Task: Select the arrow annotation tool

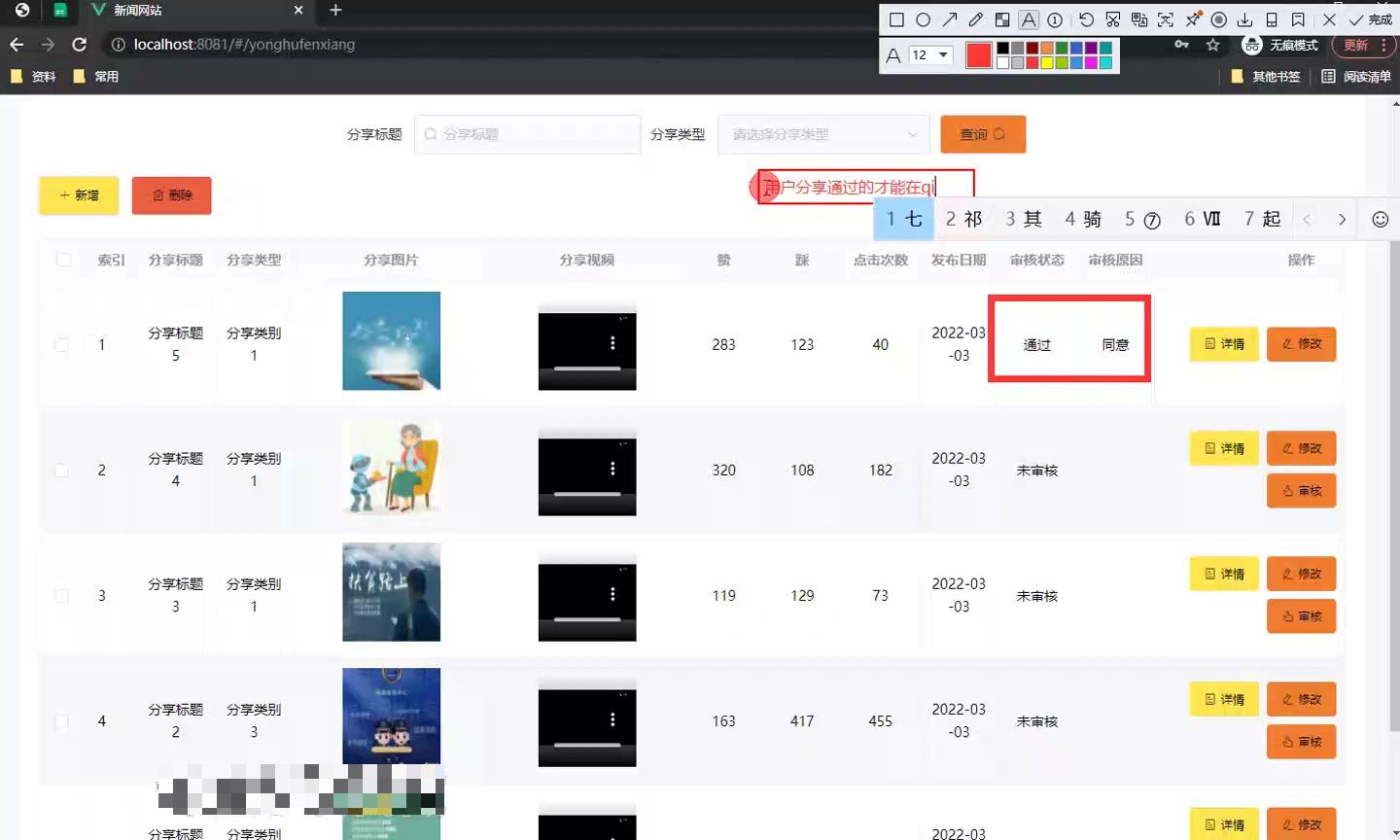Action: (950, 19)
